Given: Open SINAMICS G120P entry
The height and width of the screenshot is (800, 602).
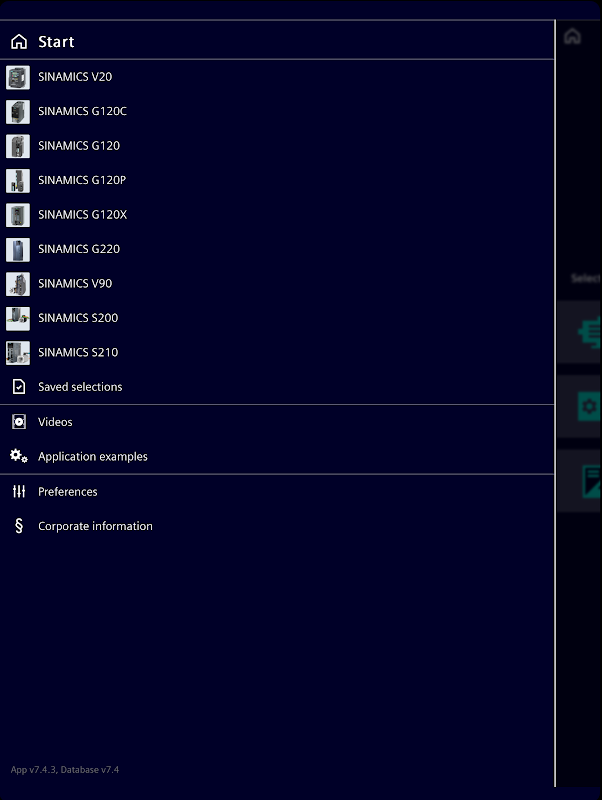Looking at the screenshot, I should click(82, 180).
